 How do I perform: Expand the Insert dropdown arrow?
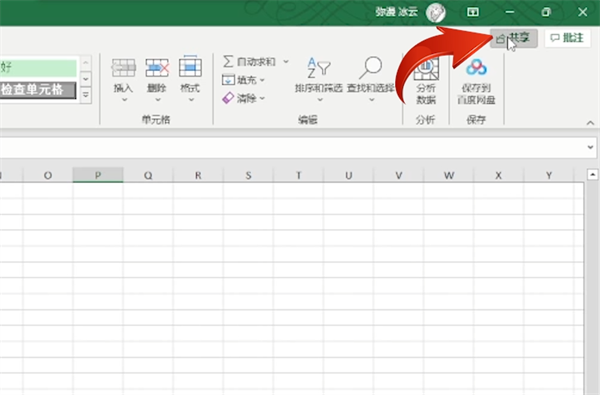124,100
